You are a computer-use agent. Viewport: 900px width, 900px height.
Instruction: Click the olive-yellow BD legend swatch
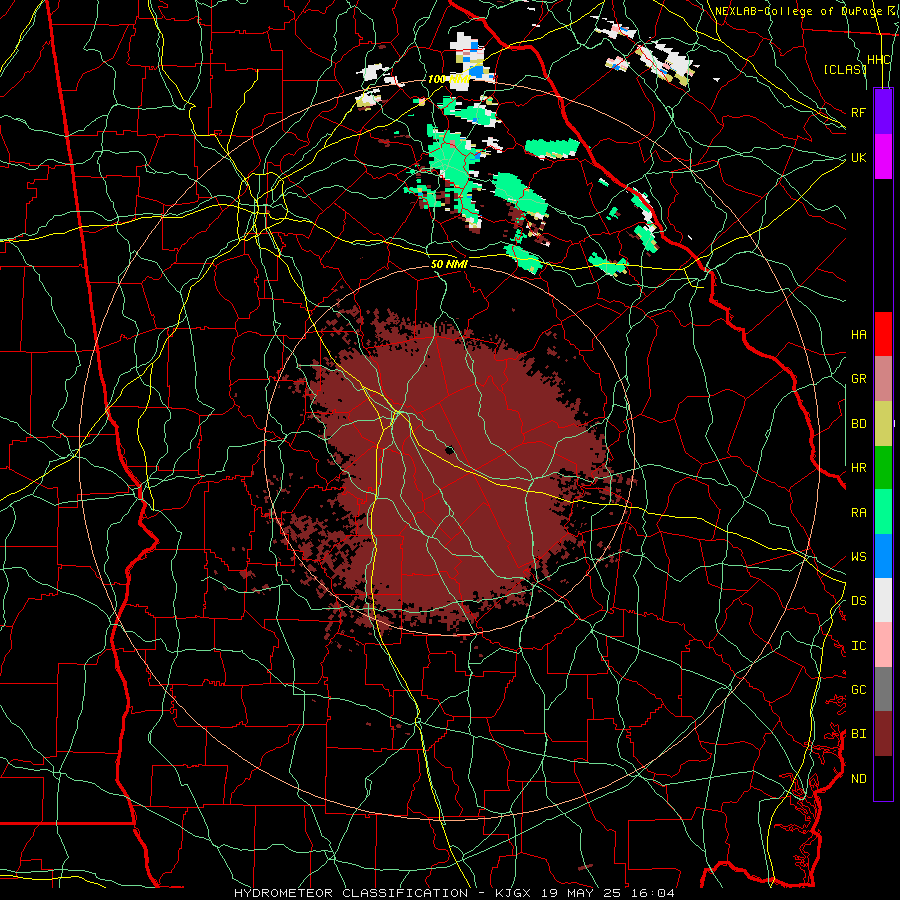883,423
